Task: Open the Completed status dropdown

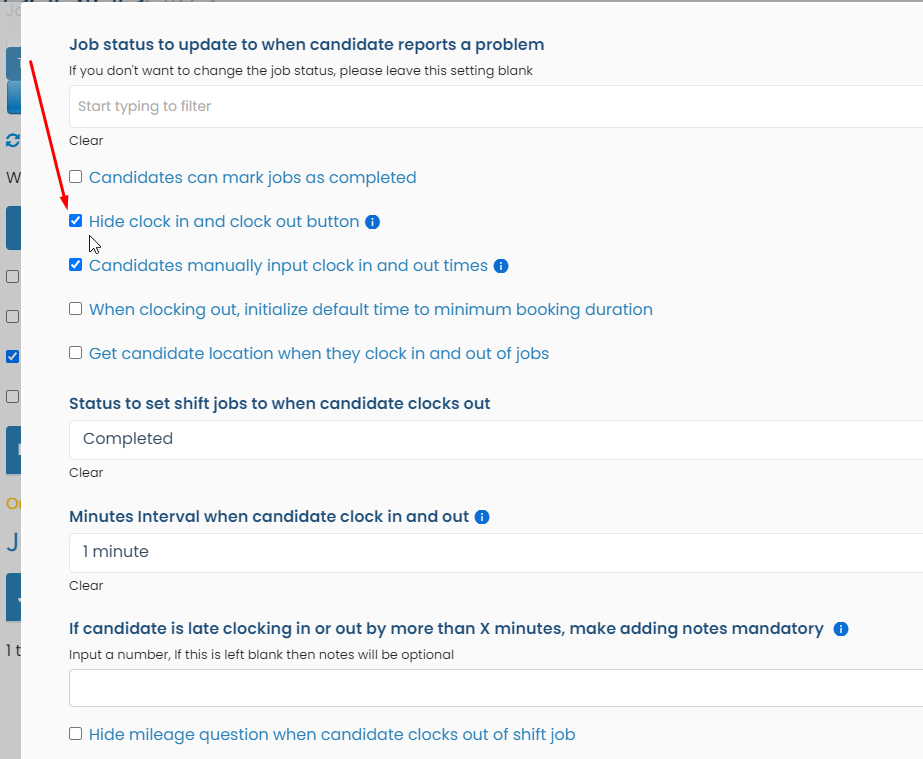Action: coord(496,439)
